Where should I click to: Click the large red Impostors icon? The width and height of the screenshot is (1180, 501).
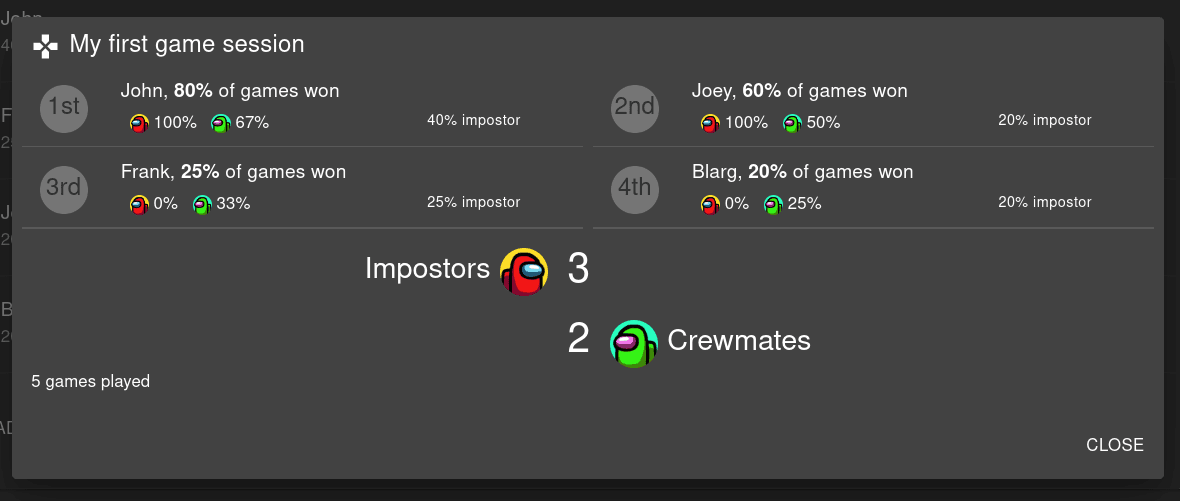524,272
